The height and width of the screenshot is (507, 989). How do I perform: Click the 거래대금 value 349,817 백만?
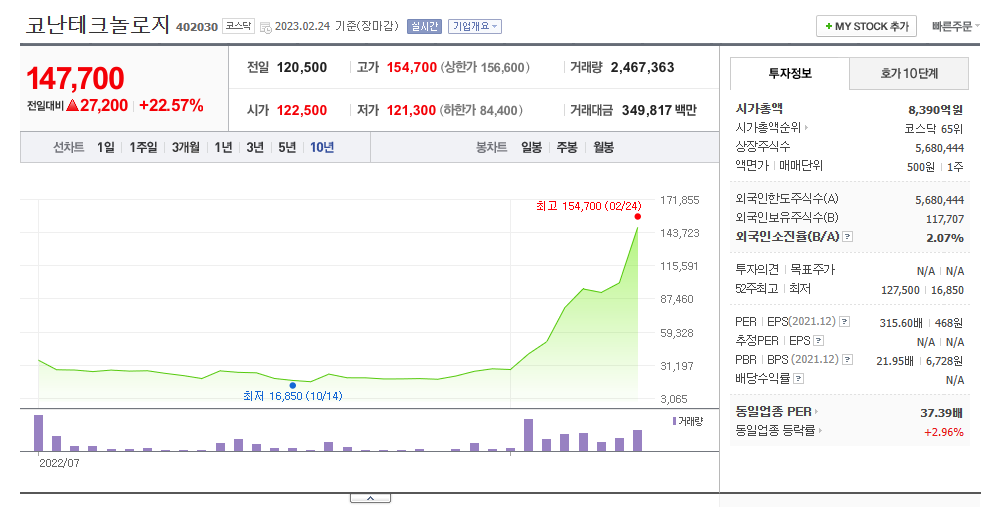tap(659, 110)
